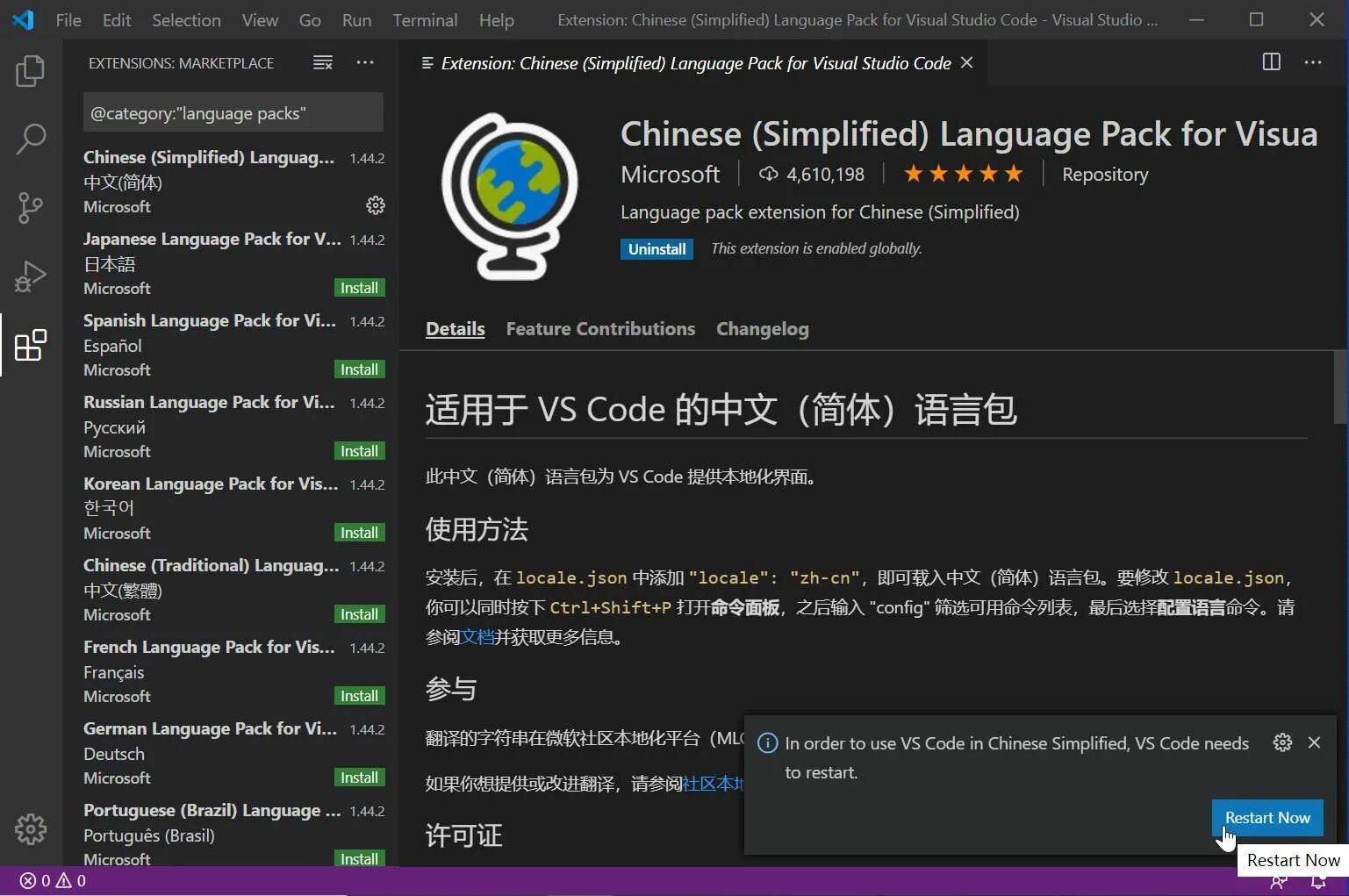
Task: Click the extensions search input field
Action: click(233, 112)
